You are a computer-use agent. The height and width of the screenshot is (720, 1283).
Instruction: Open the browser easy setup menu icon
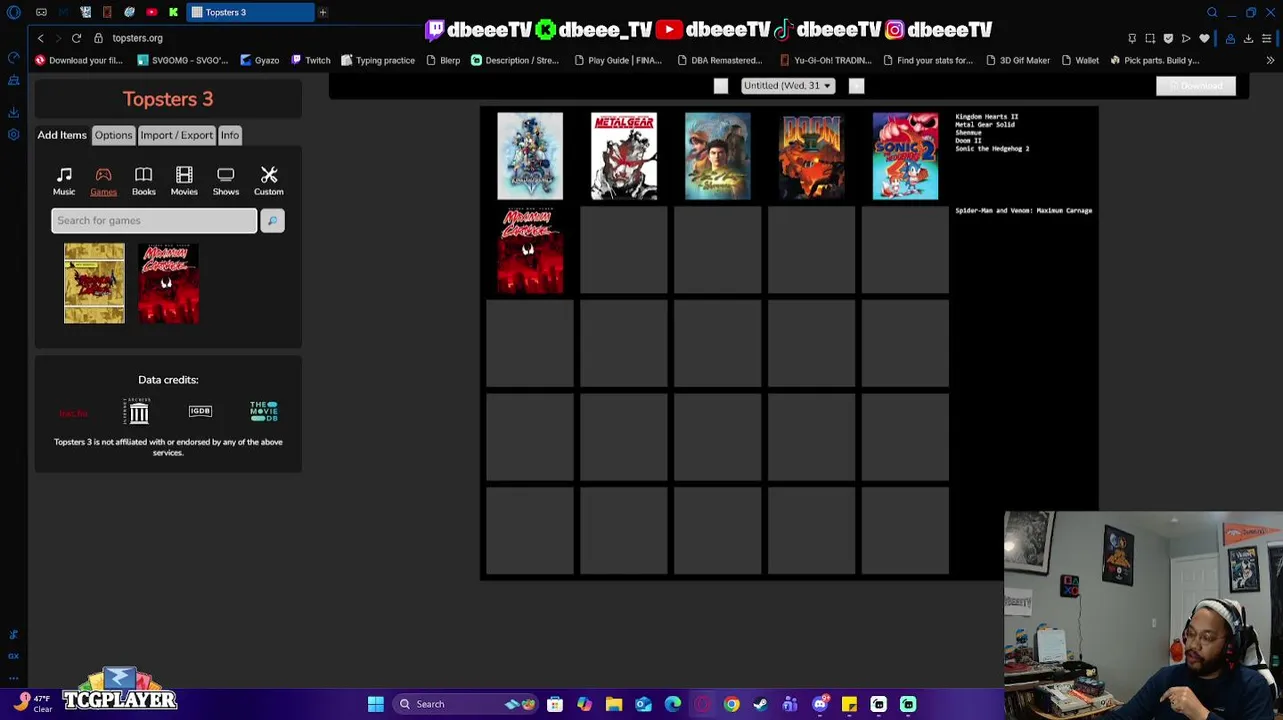[x=1266, y=38]
